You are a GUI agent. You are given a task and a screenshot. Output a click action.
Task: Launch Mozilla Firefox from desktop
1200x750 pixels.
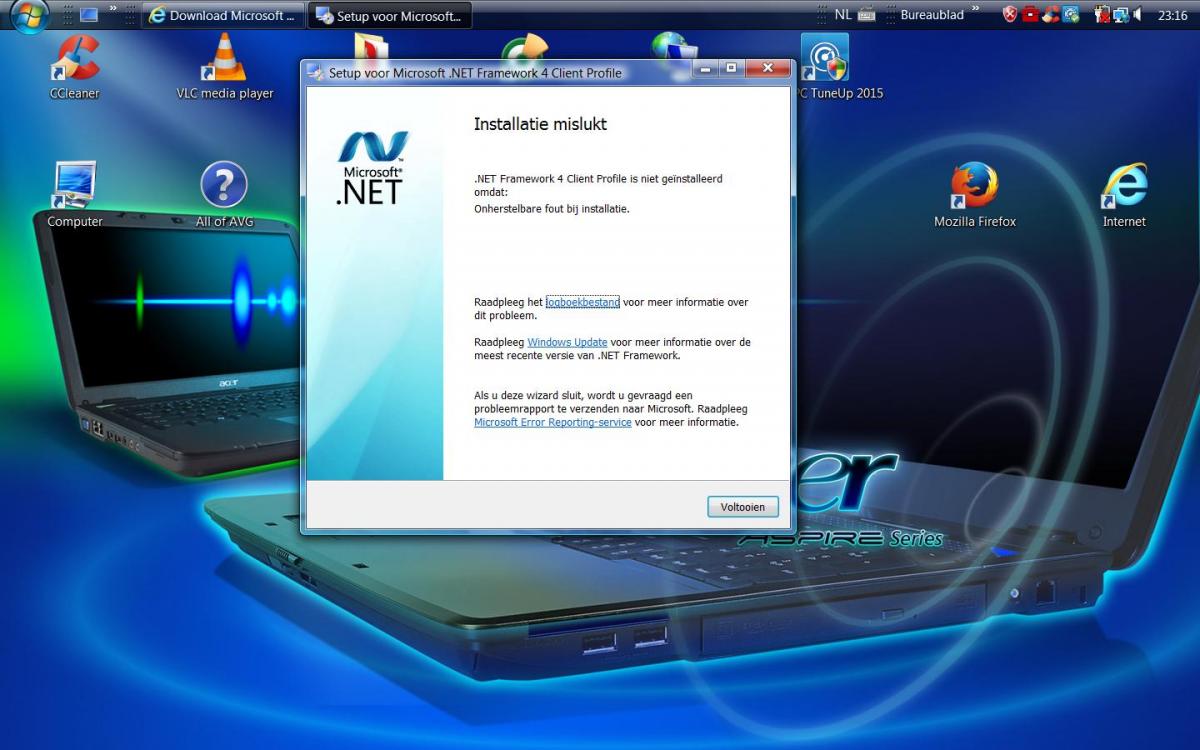click(x=974, y=195)
